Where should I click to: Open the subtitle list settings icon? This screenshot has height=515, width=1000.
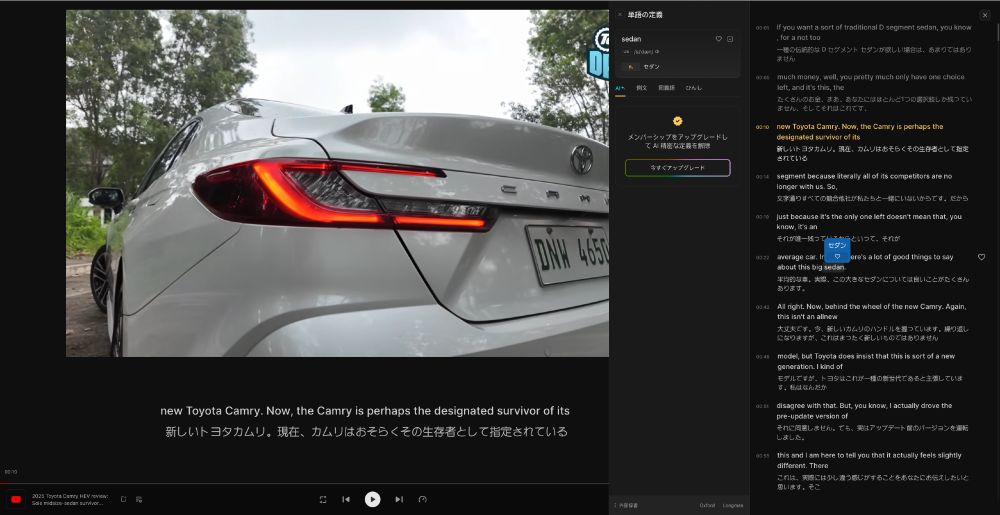(x=138, y=499)
